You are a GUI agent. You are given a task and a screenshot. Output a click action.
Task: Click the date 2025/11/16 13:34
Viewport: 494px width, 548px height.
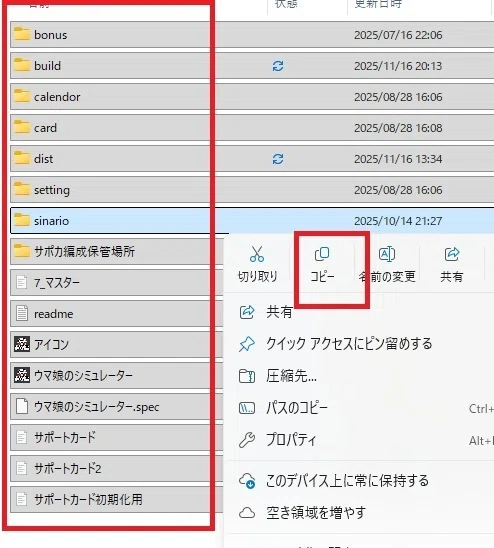coord(398,159)
